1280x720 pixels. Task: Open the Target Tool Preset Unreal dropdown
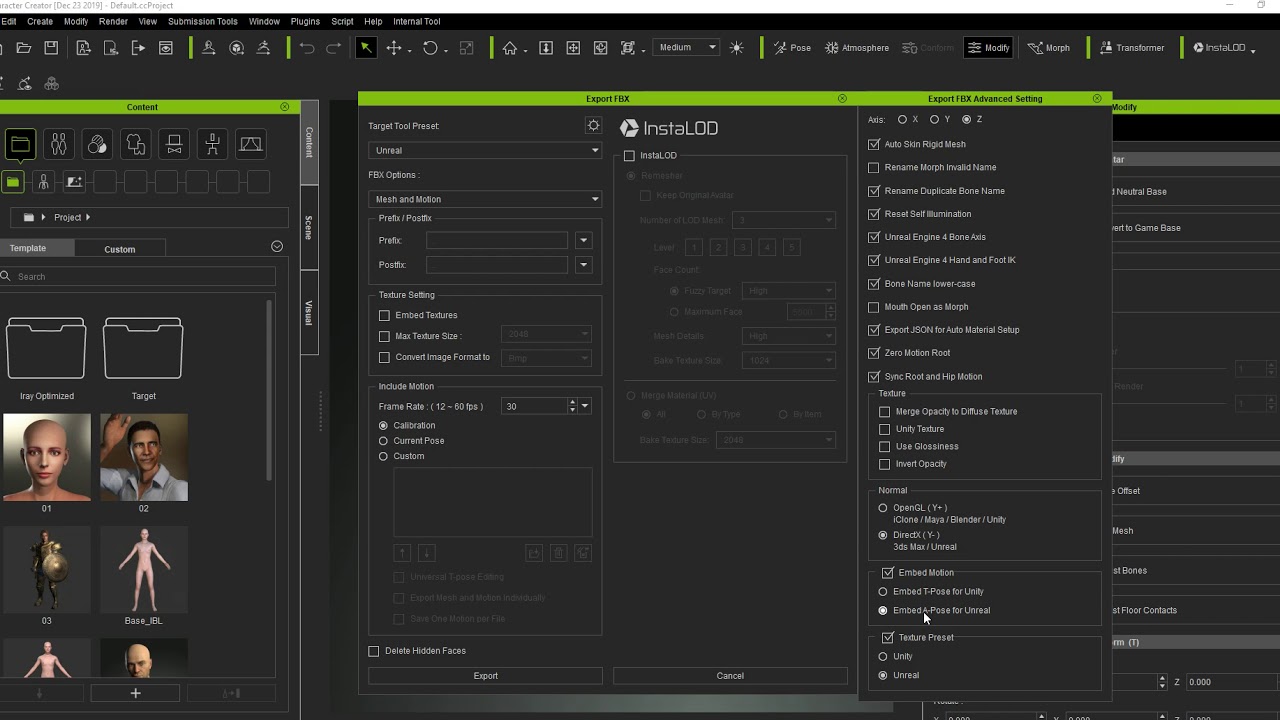(485, 150)
